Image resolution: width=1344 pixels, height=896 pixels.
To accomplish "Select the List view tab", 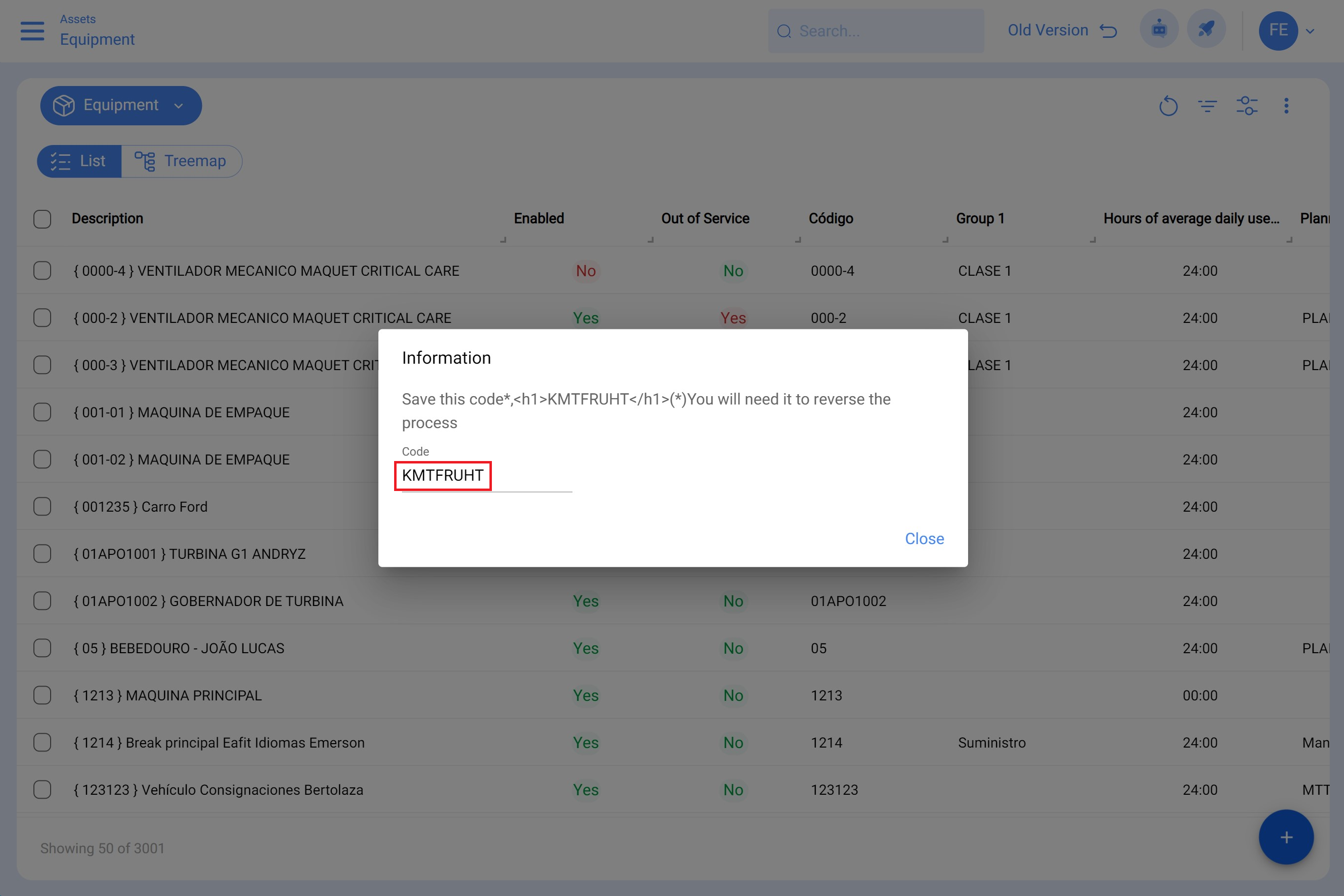I will 80,161.
